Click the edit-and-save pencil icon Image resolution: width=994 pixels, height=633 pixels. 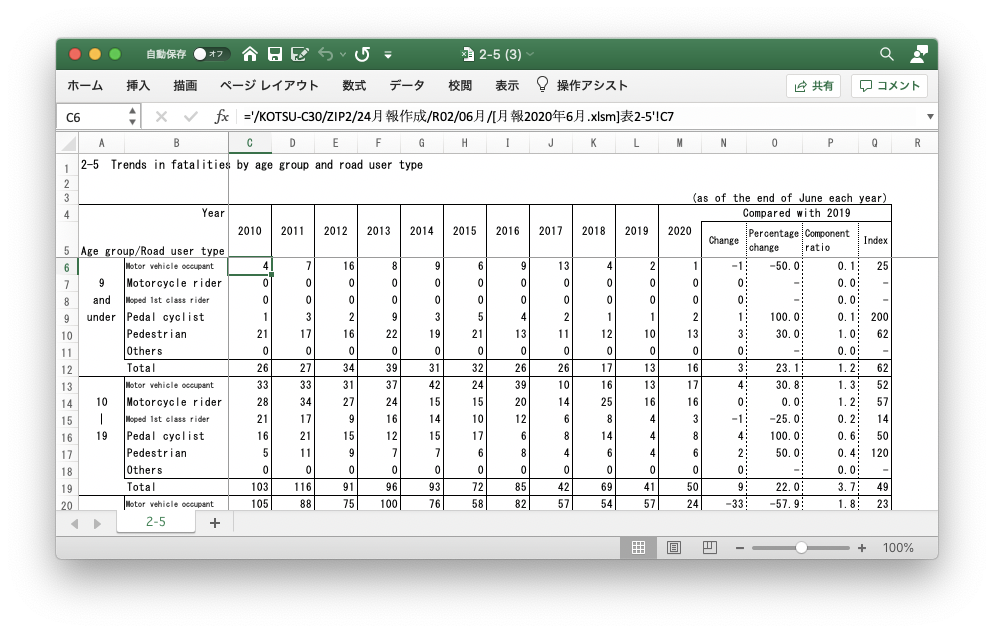coord(299,54)
